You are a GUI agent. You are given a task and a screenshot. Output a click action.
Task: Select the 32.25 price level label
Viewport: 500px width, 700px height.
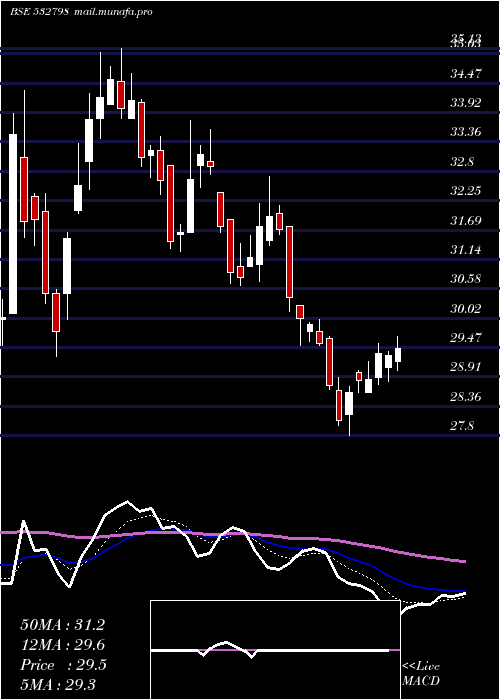coord(466,192)
